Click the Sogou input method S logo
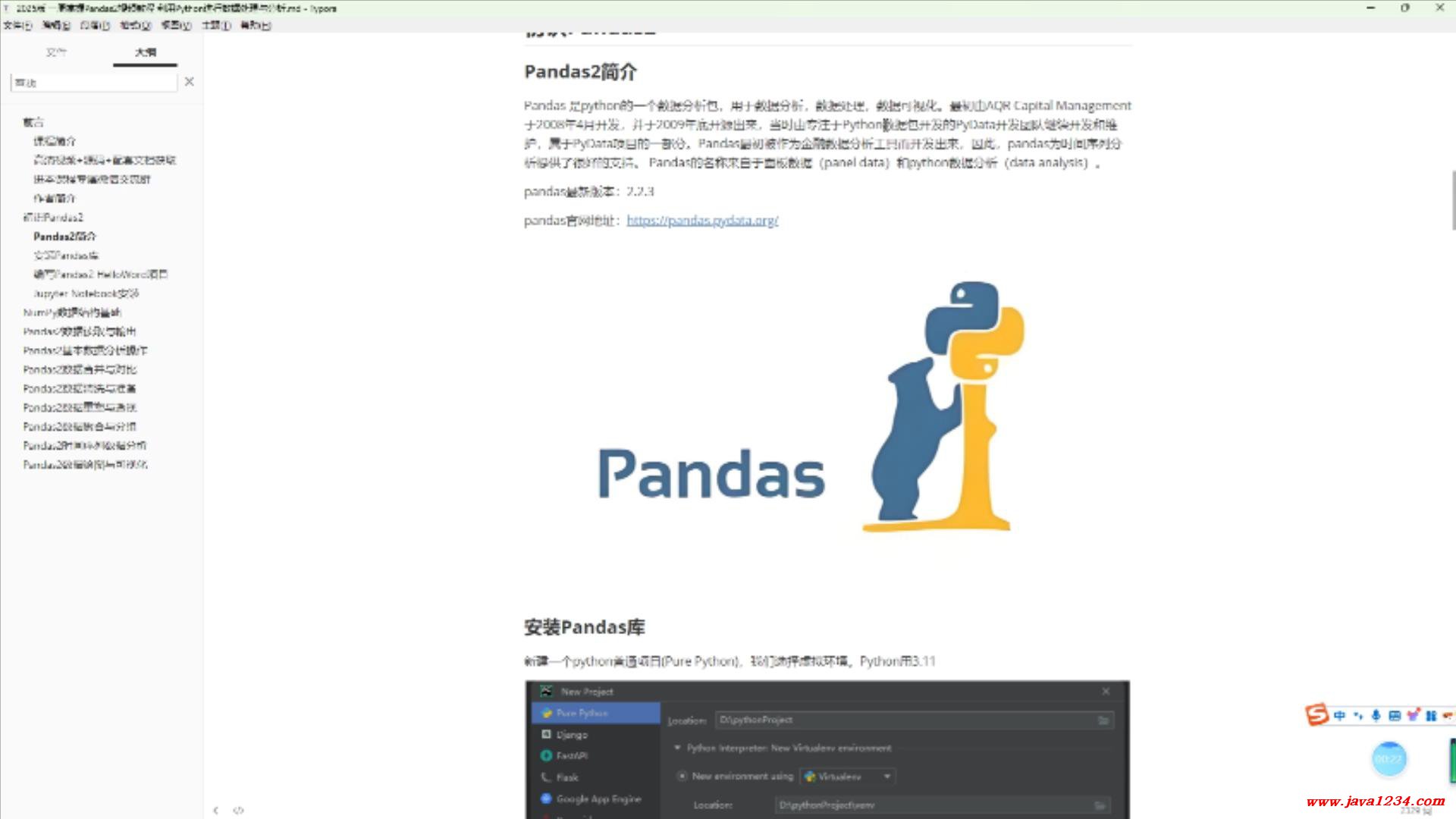Screen dimensions: 1456x819 [1317, 714]
